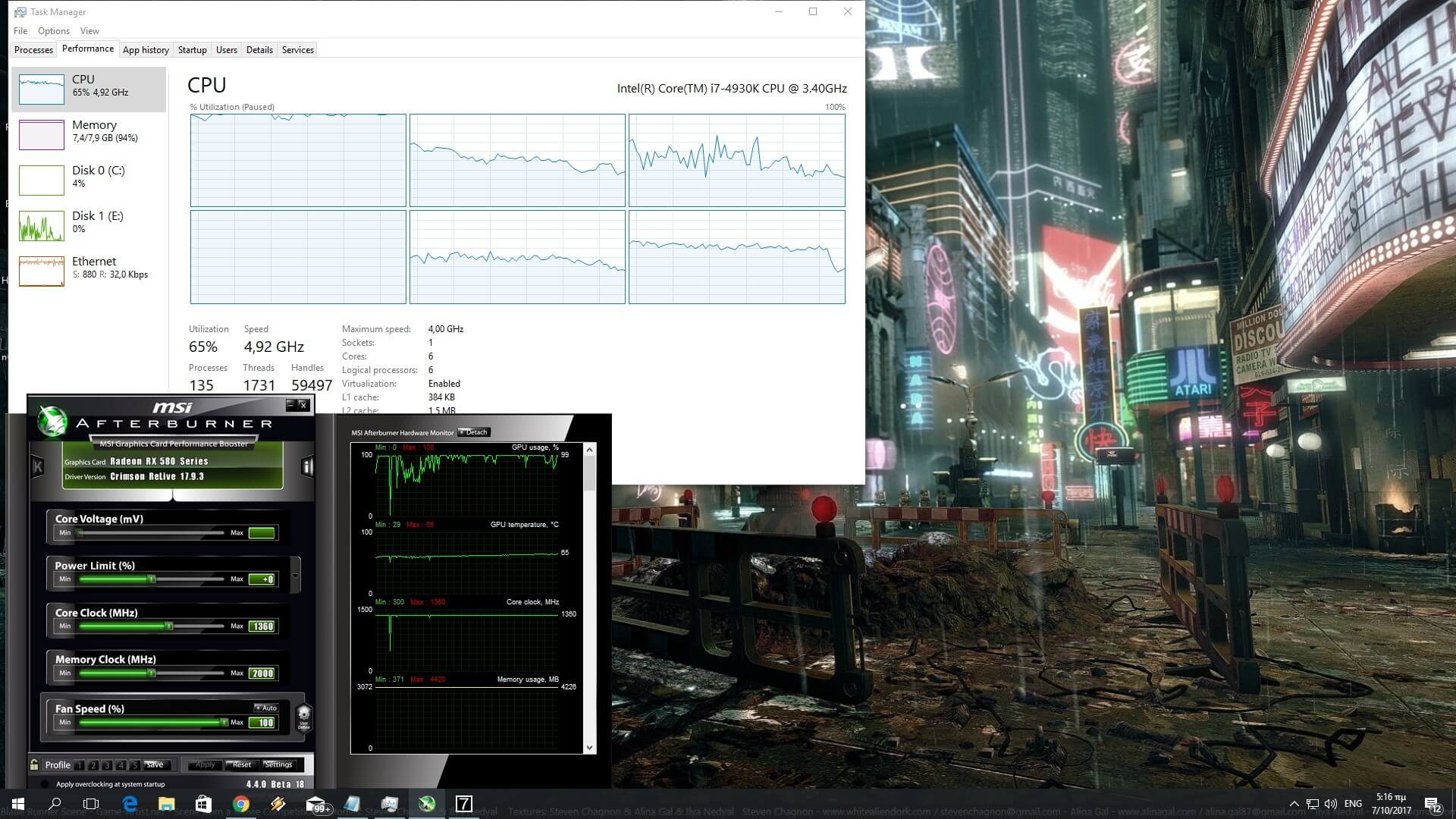
Task: Toggle Auto fan speed
Action: 266,708
